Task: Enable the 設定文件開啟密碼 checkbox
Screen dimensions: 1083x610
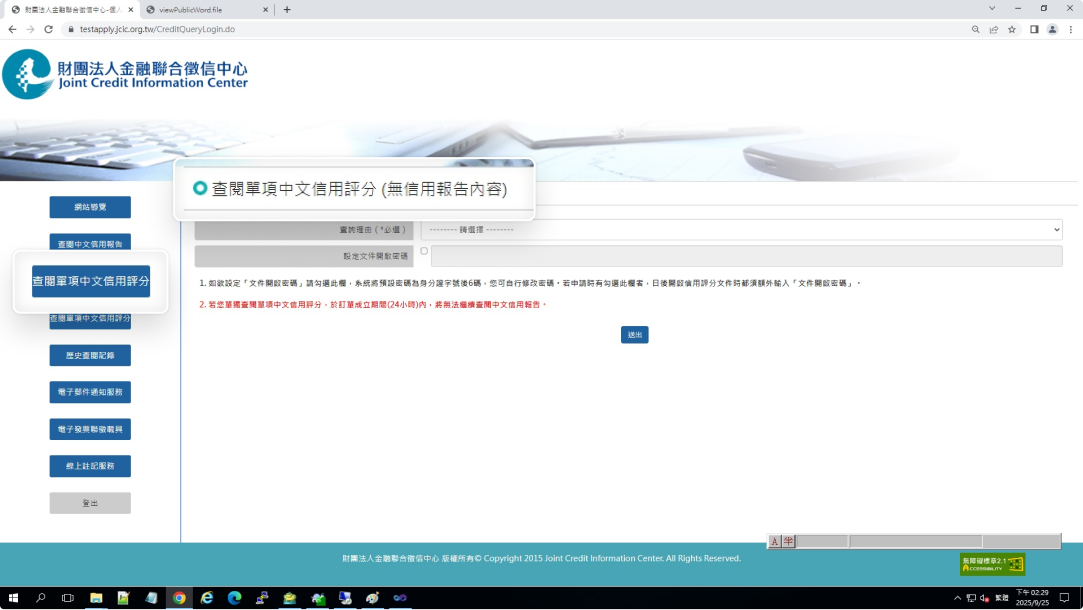Action: (424, 251)
